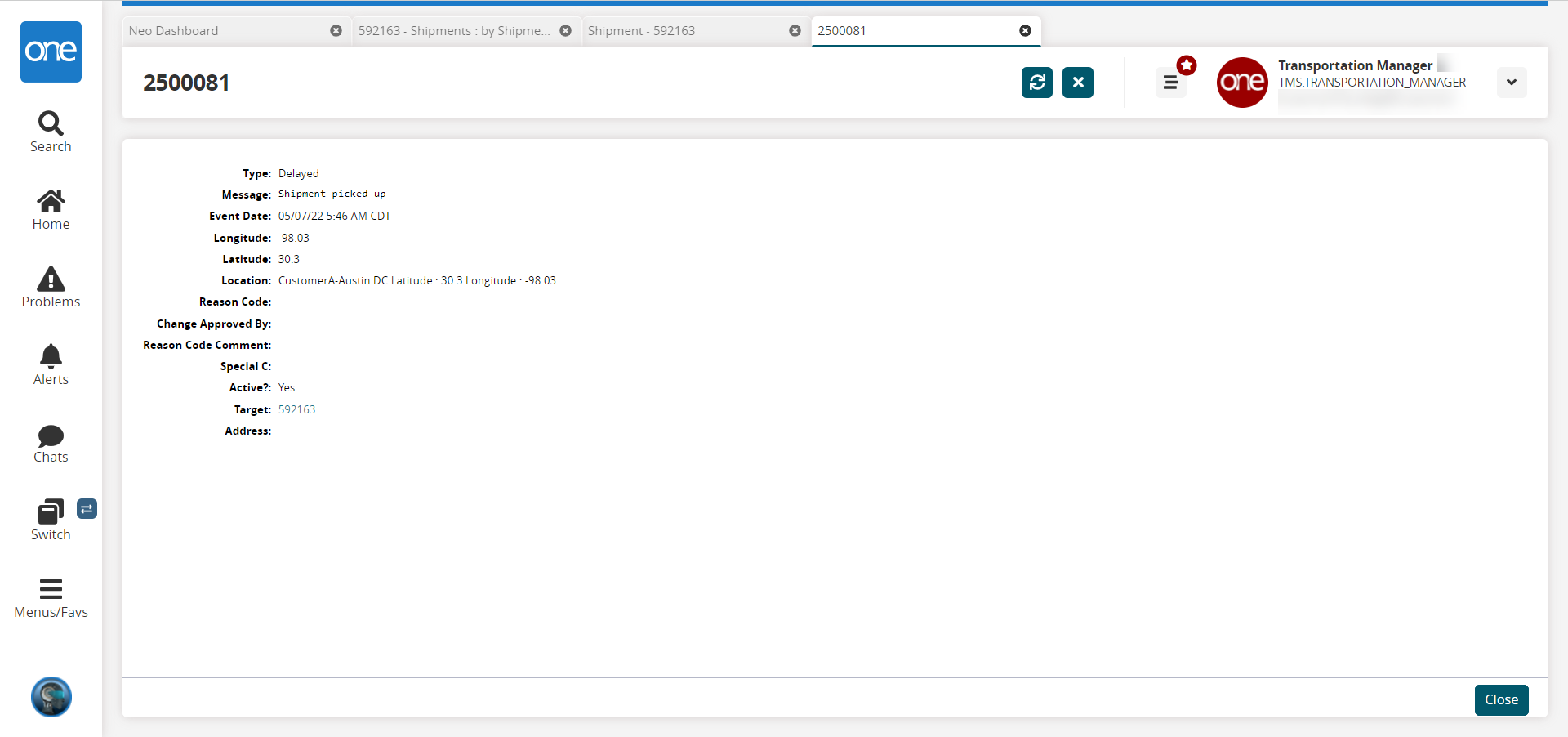Click the TMS.TRANSPORTATION_MANAGER role text

point(1372,83)
